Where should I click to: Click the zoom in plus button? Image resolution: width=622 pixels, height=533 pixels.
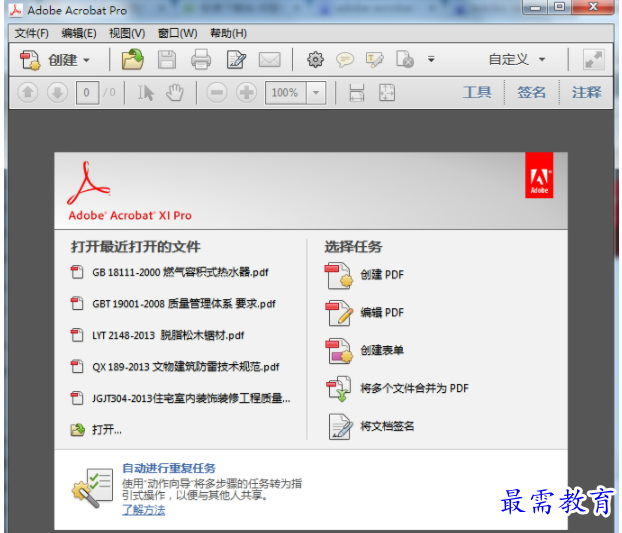[x=247, y=93]
